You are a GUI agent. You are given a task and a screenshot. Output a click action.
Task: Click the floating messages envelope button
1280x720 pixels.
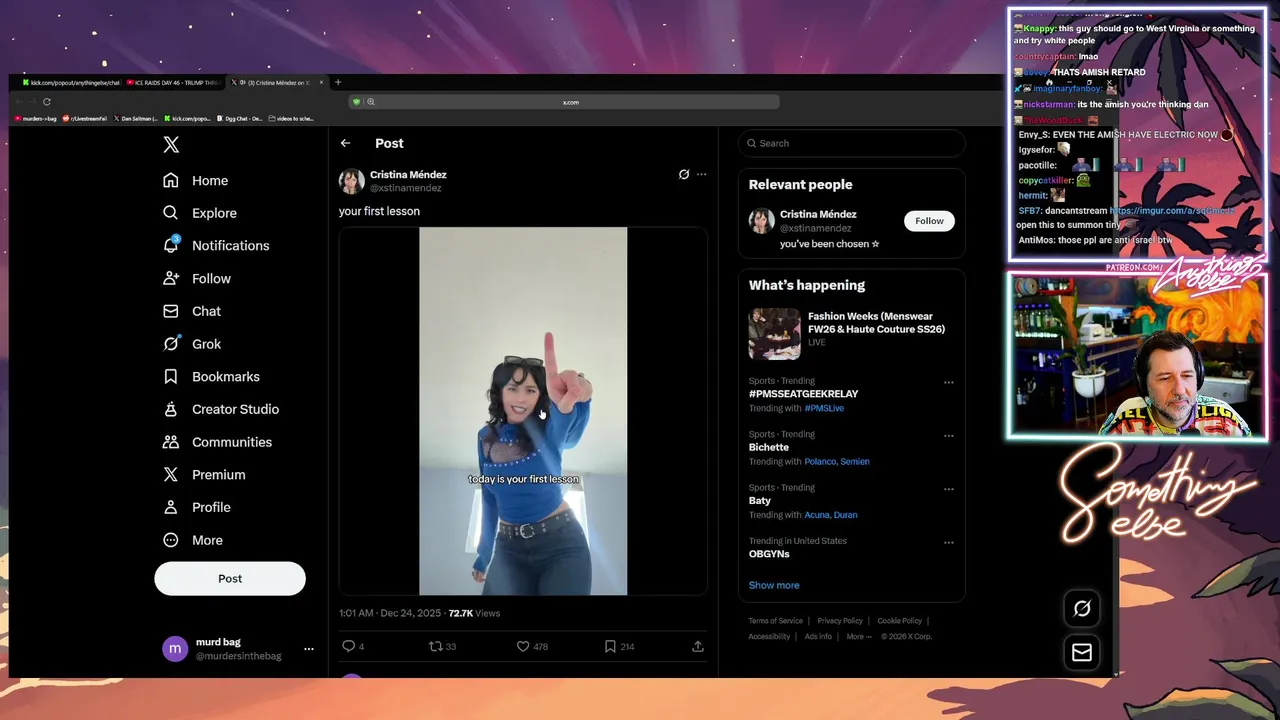pyautogui.click(x=1082, y=652)
